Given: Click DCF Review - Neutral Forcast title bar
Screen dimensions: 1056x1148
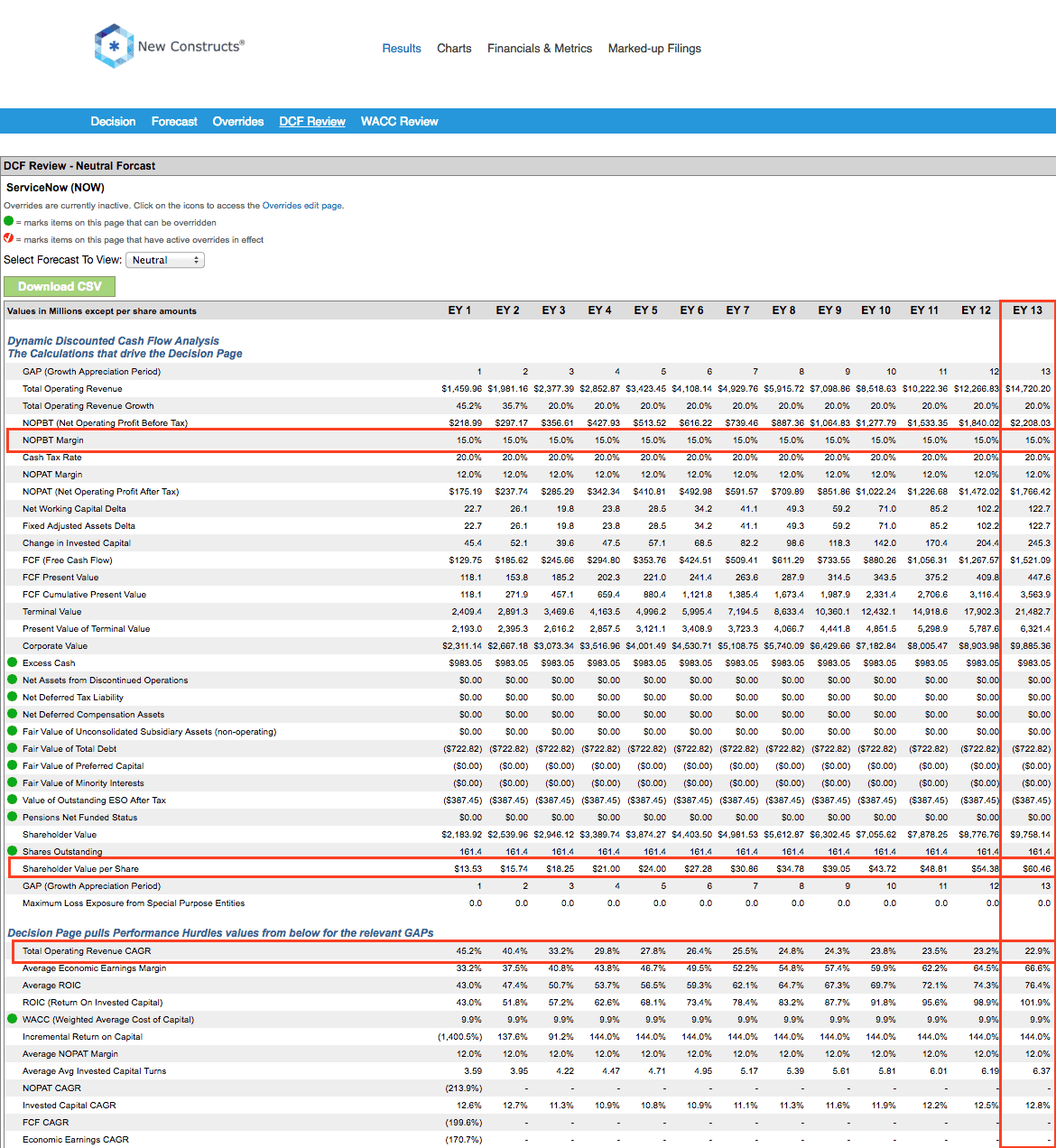Looking at the screenshot, I should click(528, 166).
